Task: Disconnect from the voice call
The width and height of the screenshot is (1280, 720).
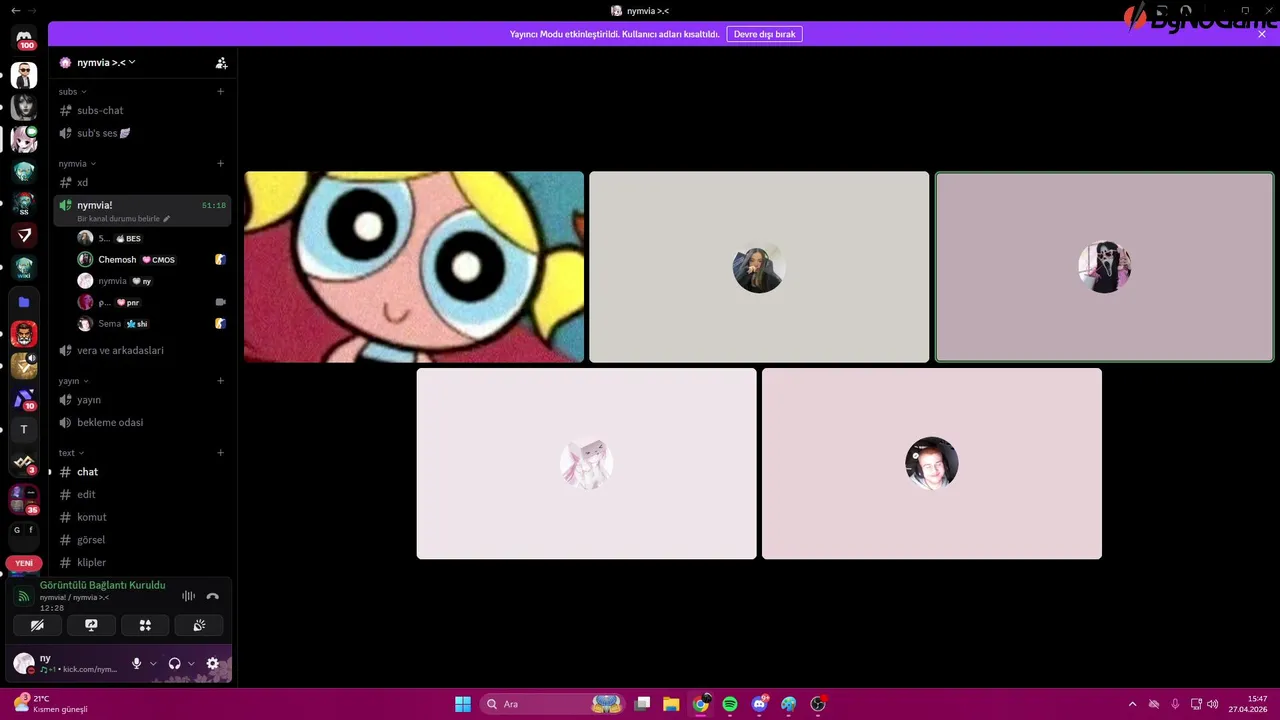Action: [212, 596]
